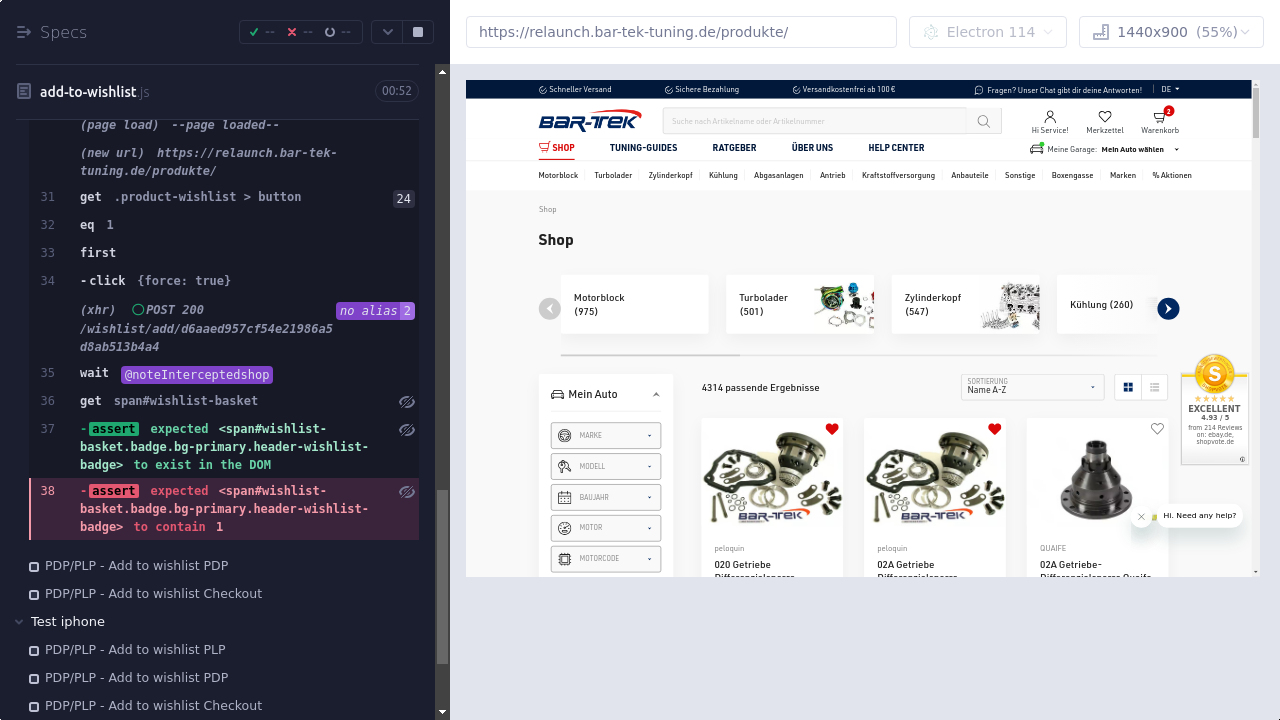
Task: Open the Marke filter dropdown
Action: click(605, 436)
